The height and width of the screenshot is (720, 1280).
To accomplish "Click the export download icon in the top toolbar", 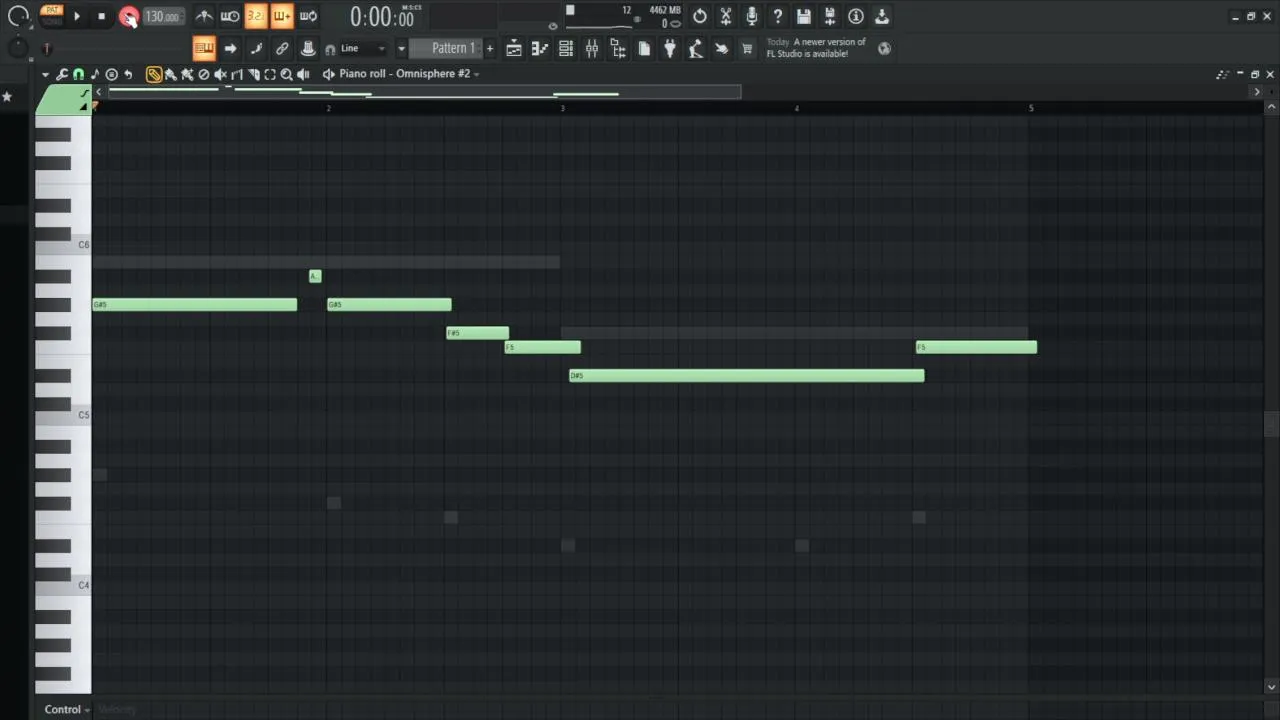I will pos(882,16).
